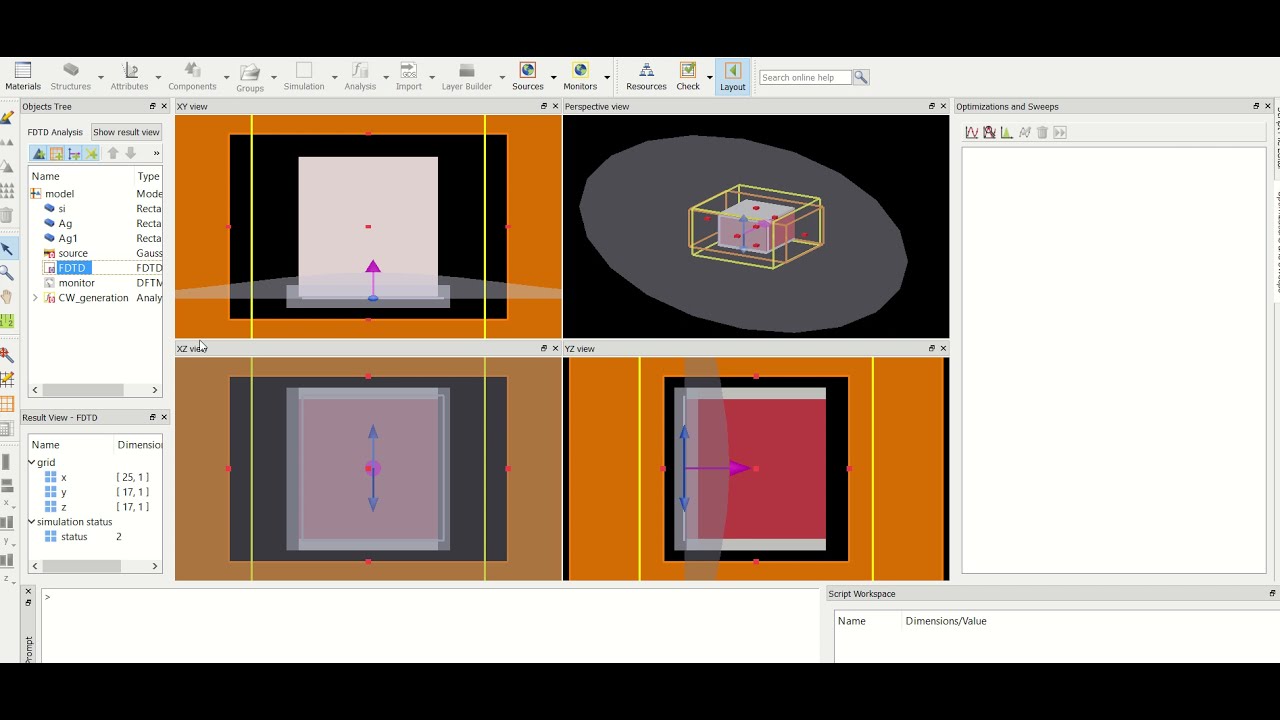Select the arrow pointer tool in sidebar
This screenshot has width=1280, height=720.
click(x=6, y=249)
